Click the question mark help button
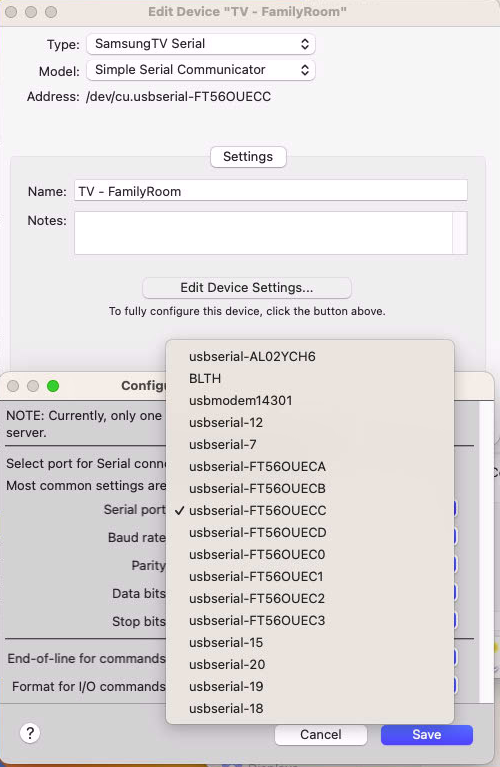 (x=30, y=733)
